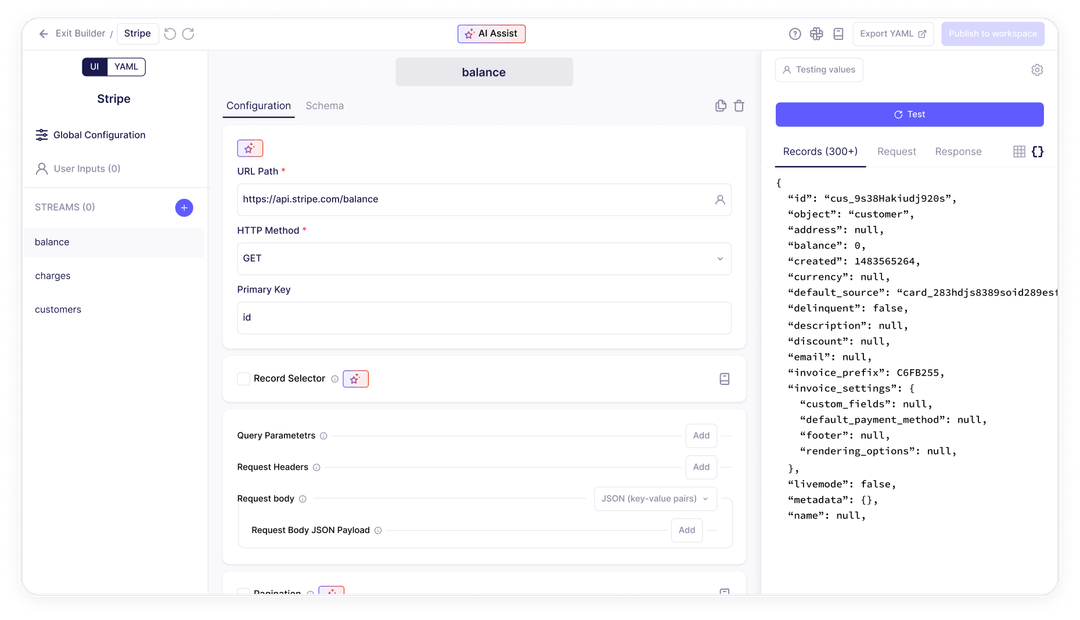Switch to the Response tab
1080x620 pixels.
point(958,152)
